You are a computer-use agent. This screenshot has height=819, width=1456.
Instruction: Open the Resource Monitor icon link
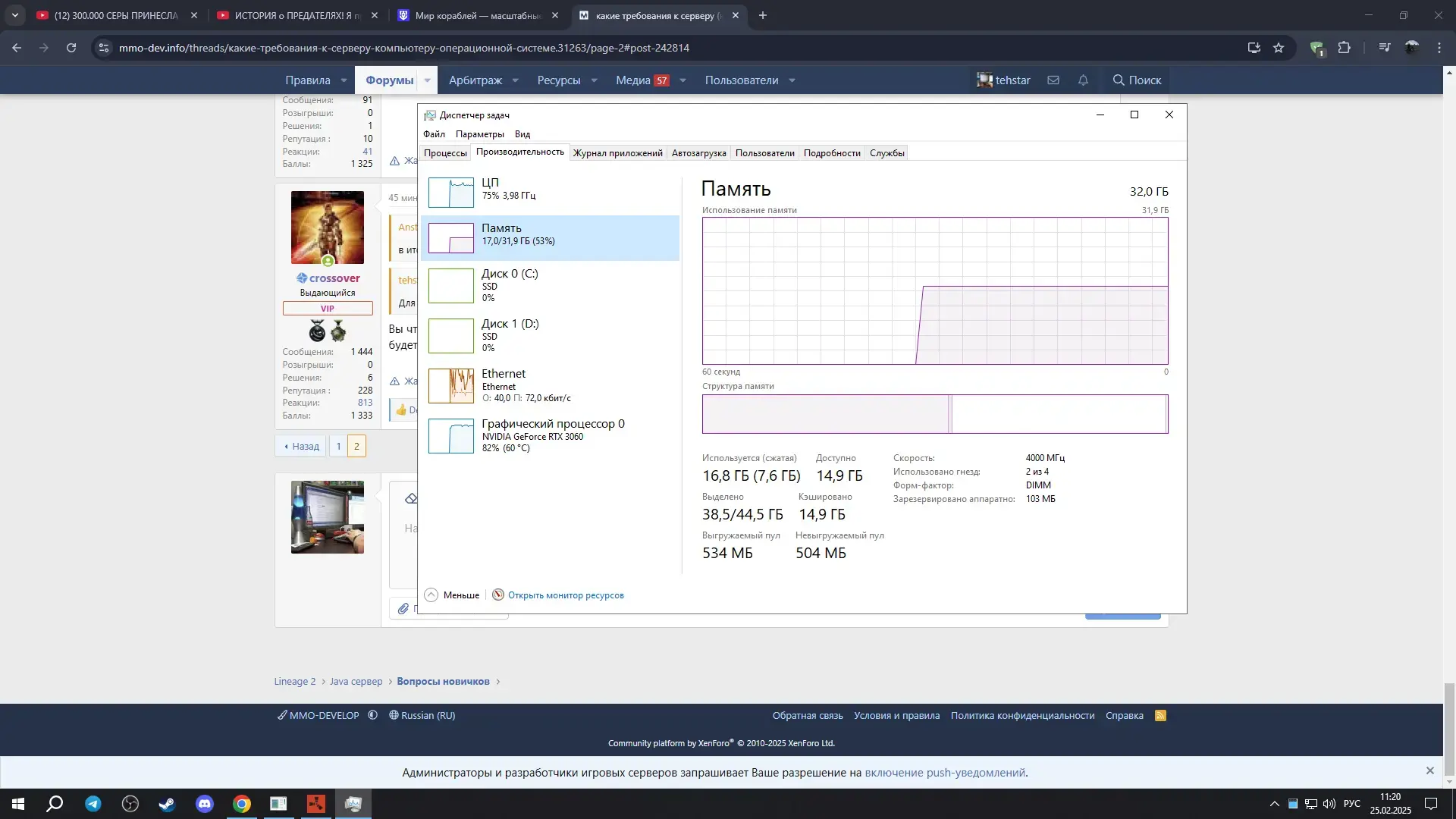point(498,595)
